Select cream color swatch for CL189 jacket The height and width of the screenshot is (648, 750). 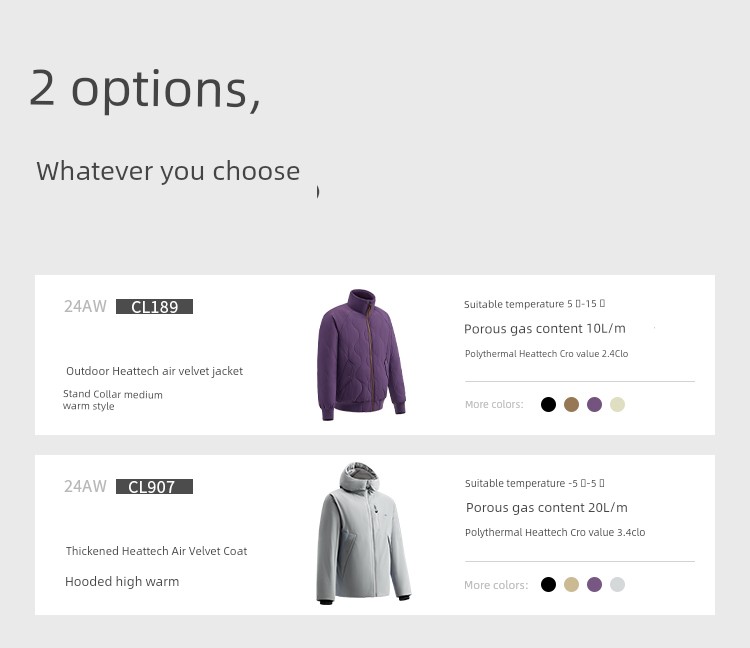617,405
